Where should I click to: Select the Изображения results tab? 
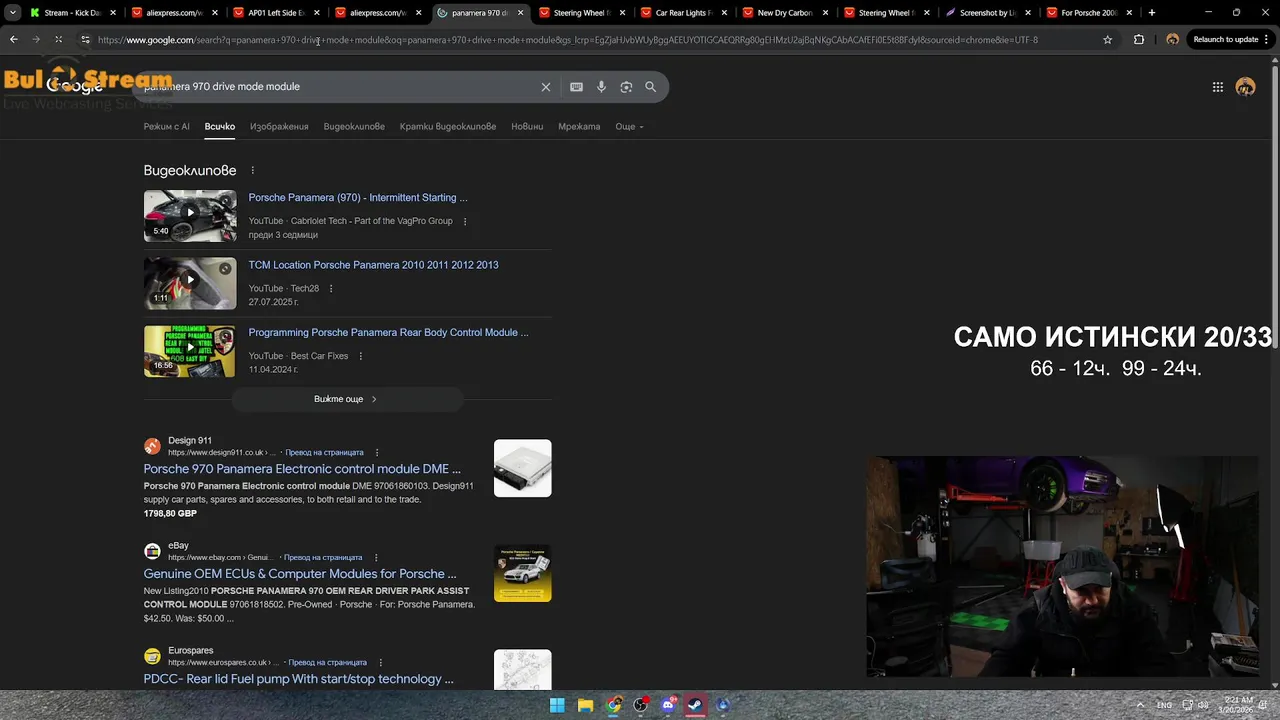[279, 127]
